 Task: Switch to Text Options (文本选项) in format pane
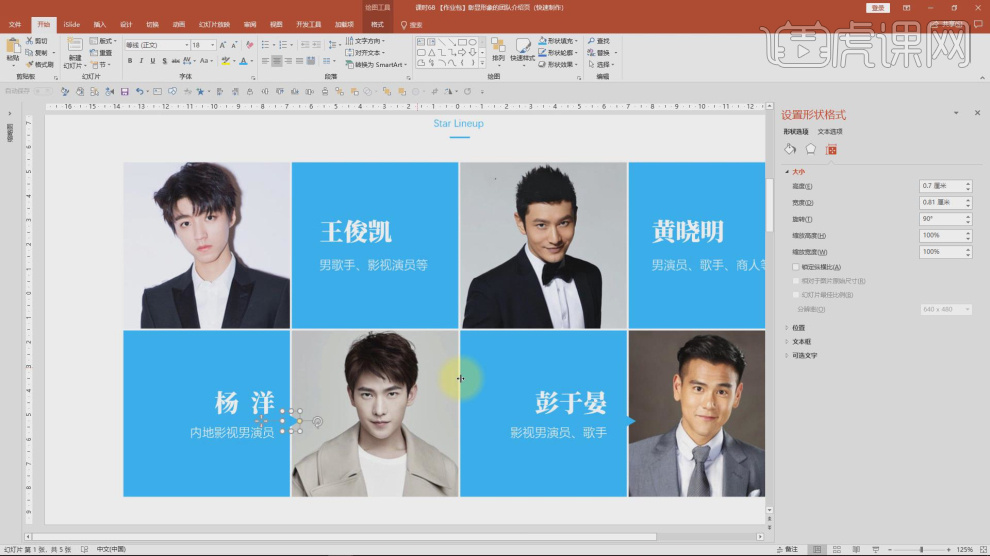pyautogui.click(x=830, y=131)
